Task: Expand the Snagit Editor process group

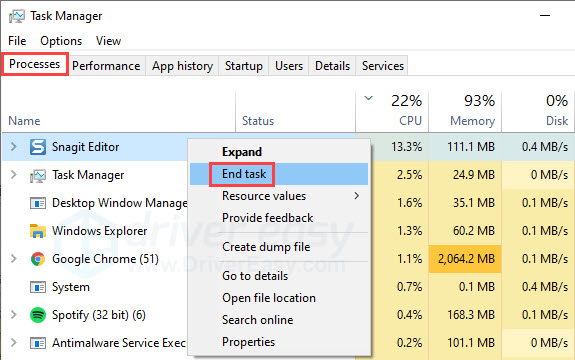Action: pyautogui.click(x=14, y=147)
